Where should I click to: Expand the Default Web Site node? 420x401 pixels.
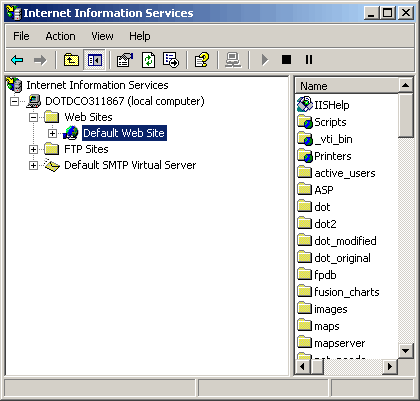pyautogui.click(x=52, y=133)
